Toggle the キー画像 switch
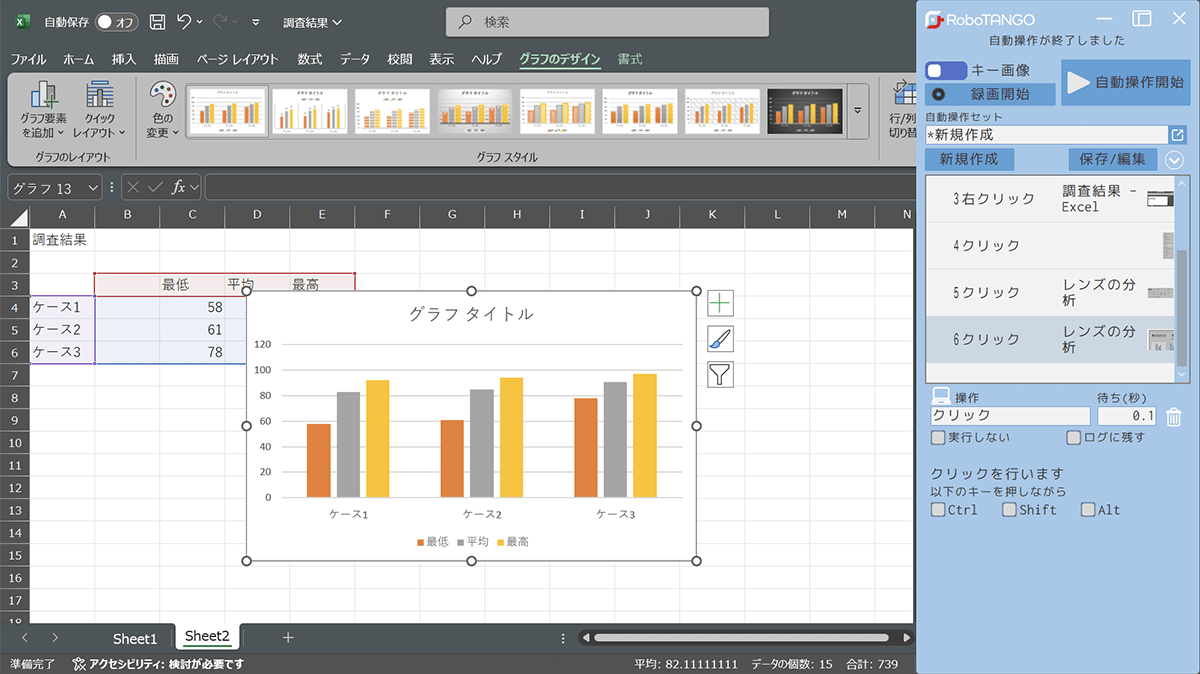Screen dimensions: 1200x674 [x=946, y=71]
